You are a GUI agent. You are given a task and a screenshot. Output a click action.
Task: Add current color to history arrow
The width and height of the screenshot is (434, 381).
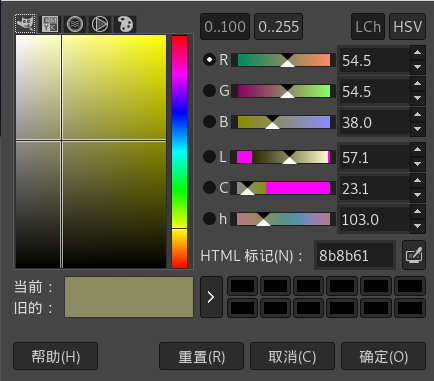[211, 297]
